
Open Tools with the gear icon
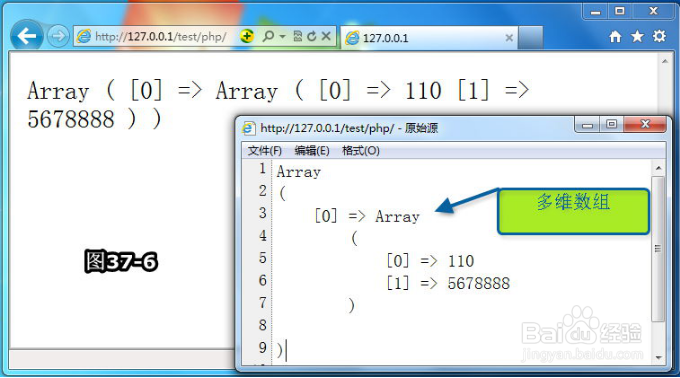(x=659, y=36)
